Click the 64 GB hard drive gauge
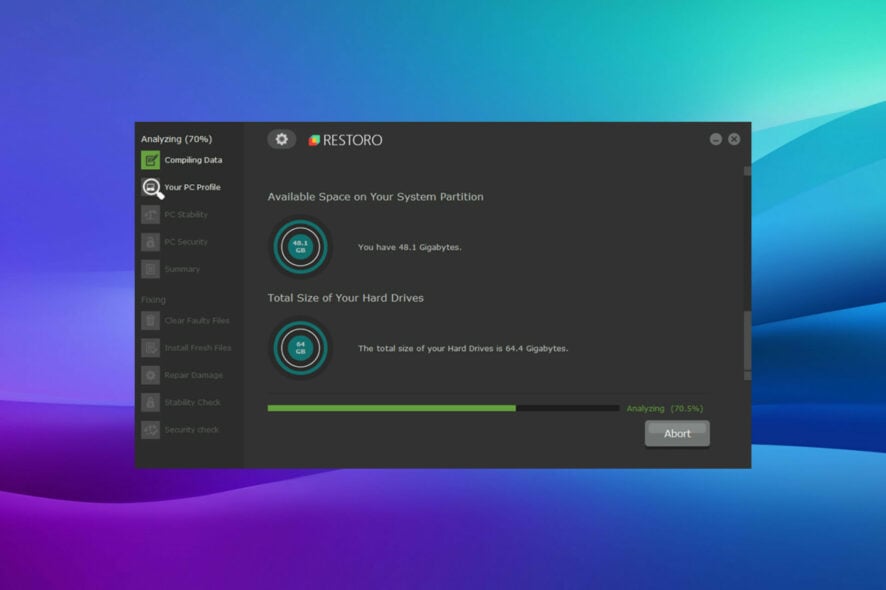Image resolution: width=886 pixels, height=590 pixels. pyautogui.click(x=300, y=347)
